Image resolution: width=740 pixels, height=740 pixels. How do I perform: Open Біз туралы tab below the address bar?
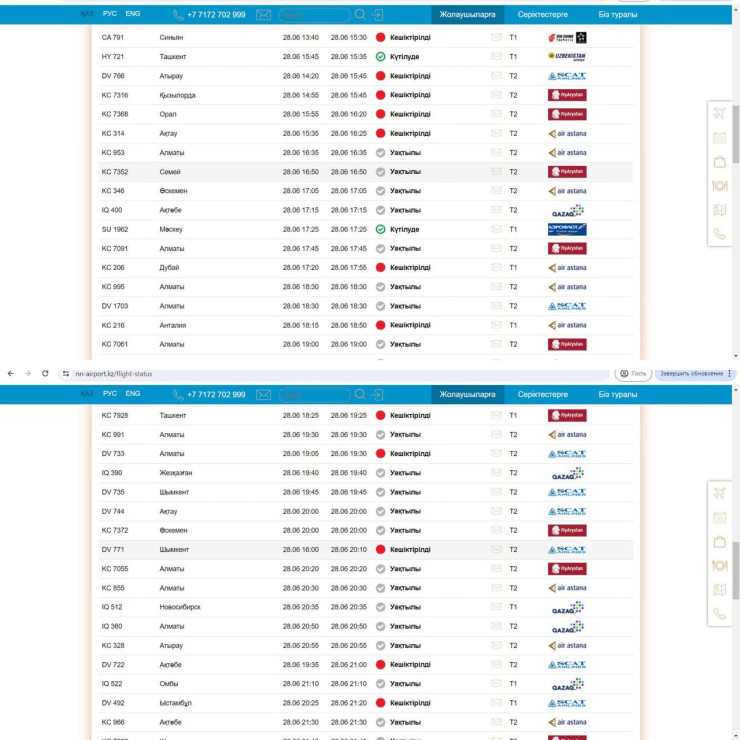click(617, 395)
